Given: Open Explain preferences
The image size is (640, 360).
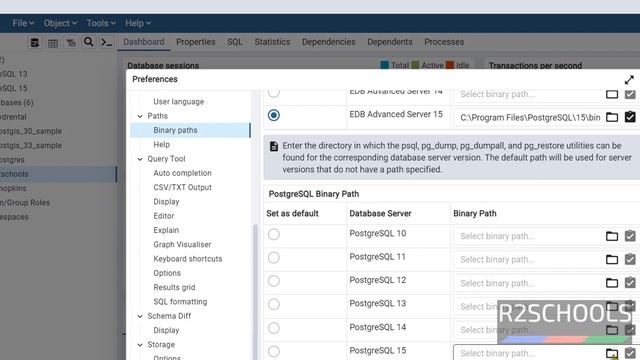Looking at the screenshot, I should point(166,230).
